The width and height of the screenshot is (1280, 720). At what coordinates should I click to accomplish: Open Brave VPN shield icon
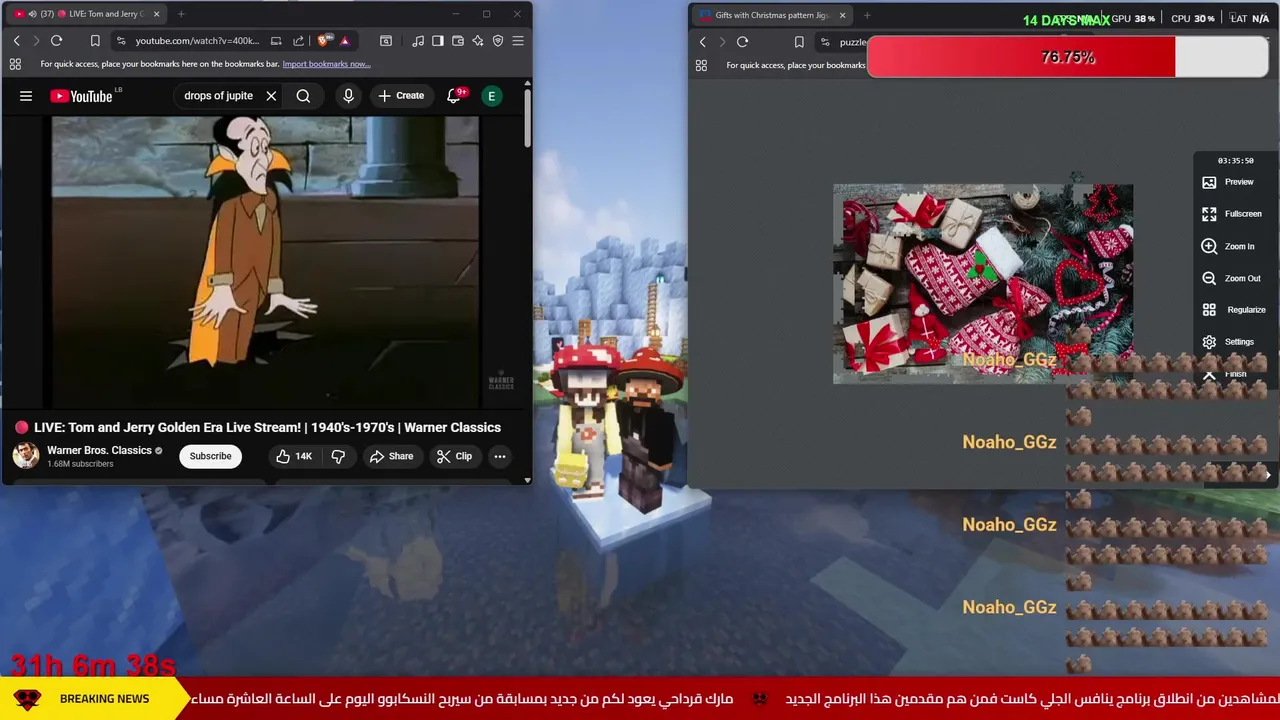(498, 41)
